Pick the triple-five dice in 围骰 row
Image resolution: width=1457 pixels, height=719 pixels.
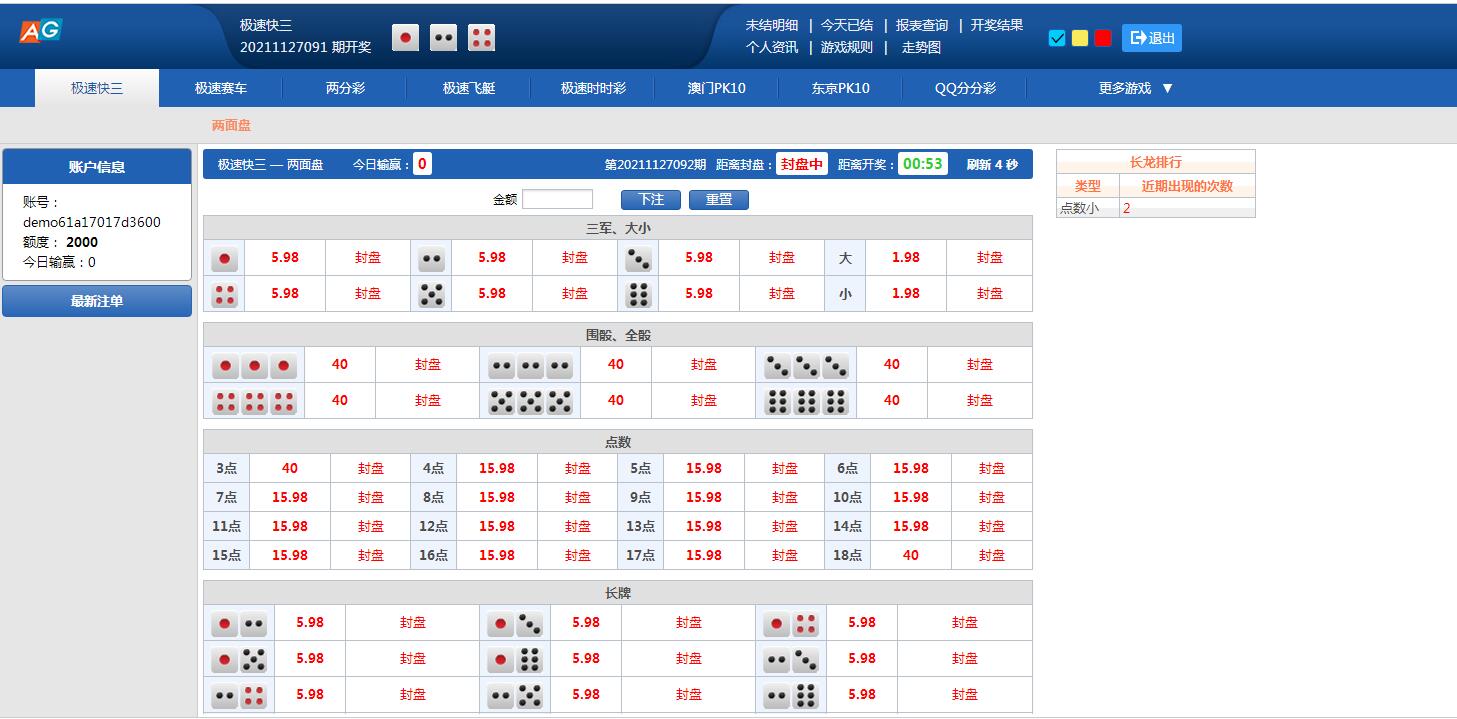pos(530,401)
